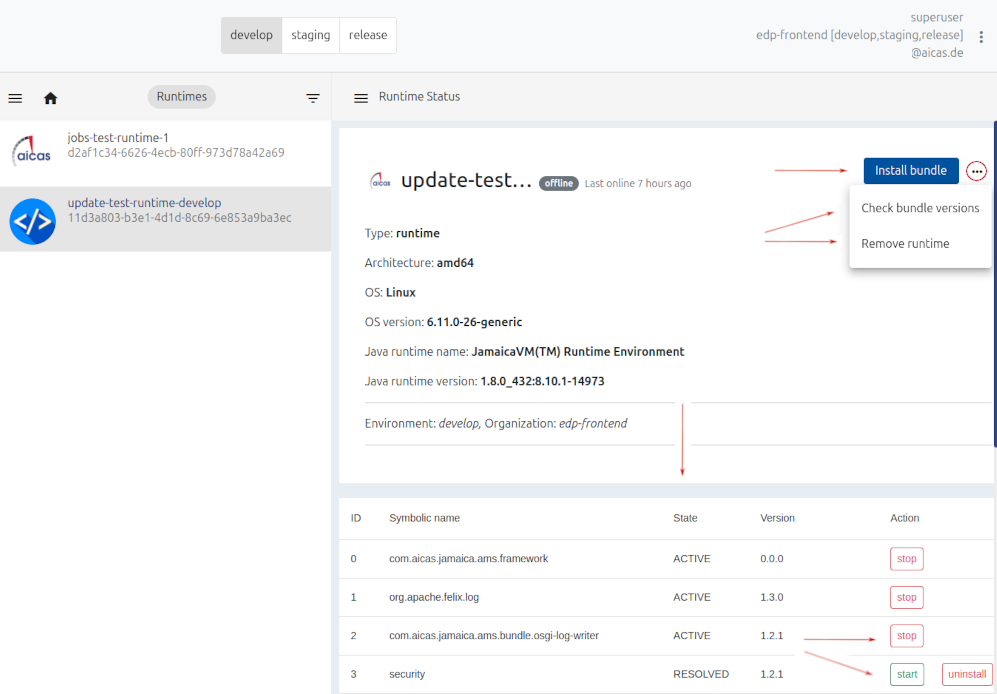
Task: Select jobs-test-runtime-1 in the runtimes list
Action: pyautogui.click(x=176, y=145)
